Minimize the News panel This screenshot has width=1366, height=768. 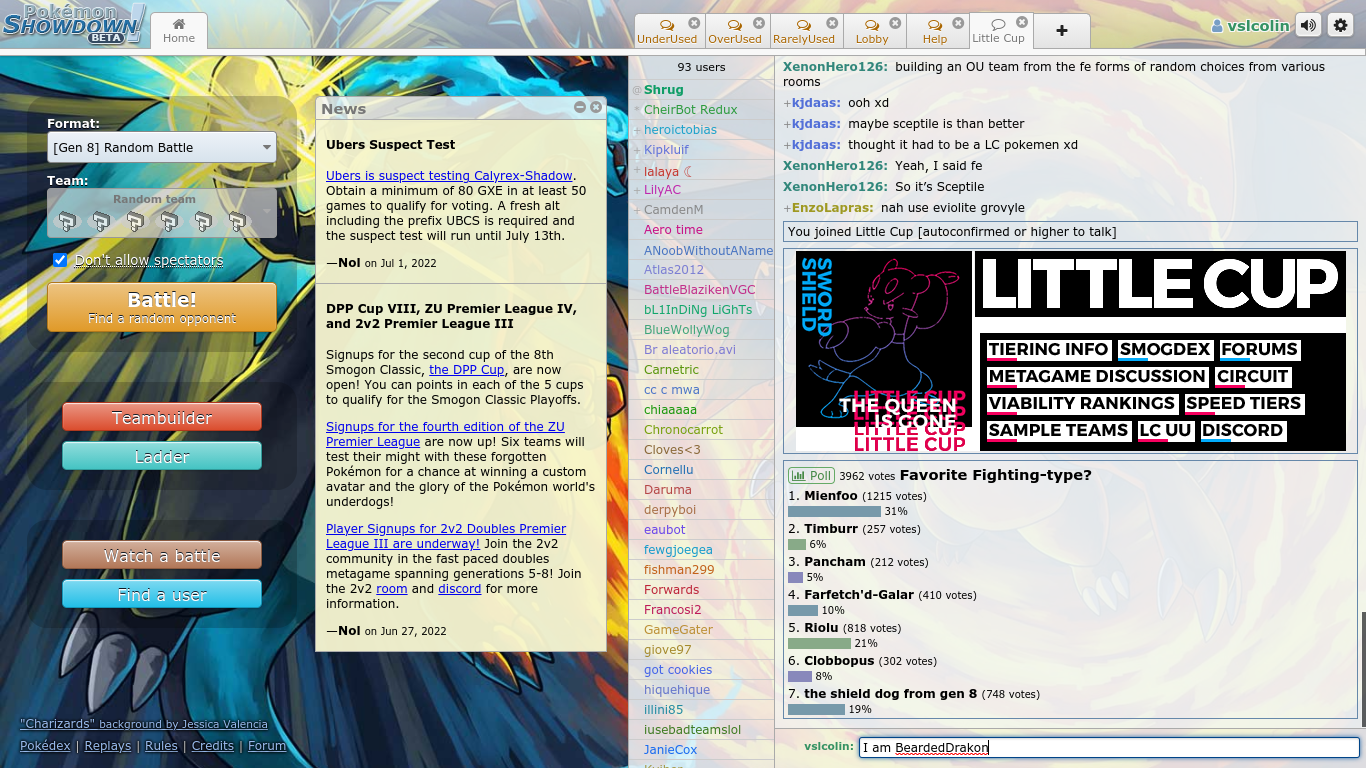pos(580,107)
